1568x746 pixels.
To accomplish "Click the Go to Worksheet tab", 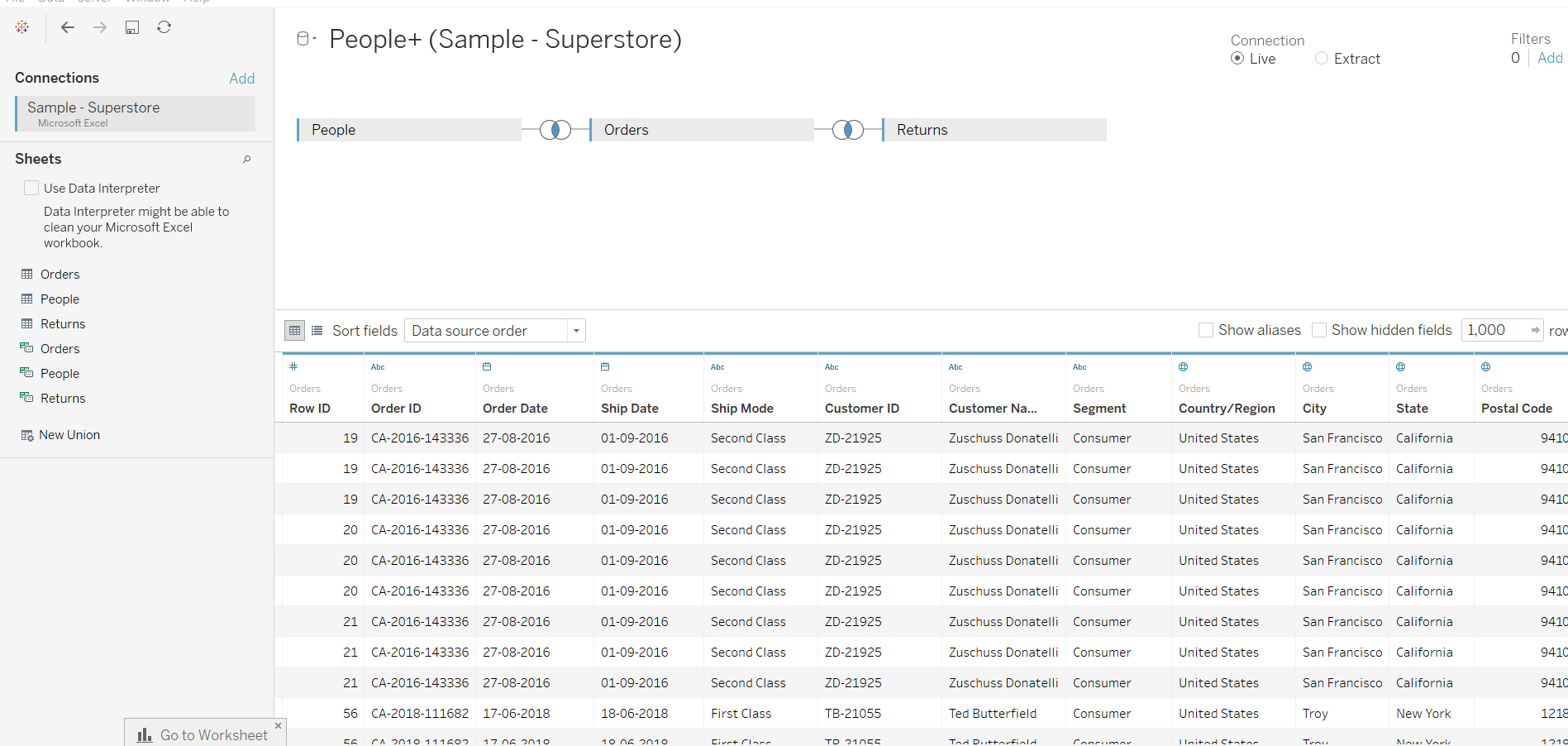I will (205, 734).
